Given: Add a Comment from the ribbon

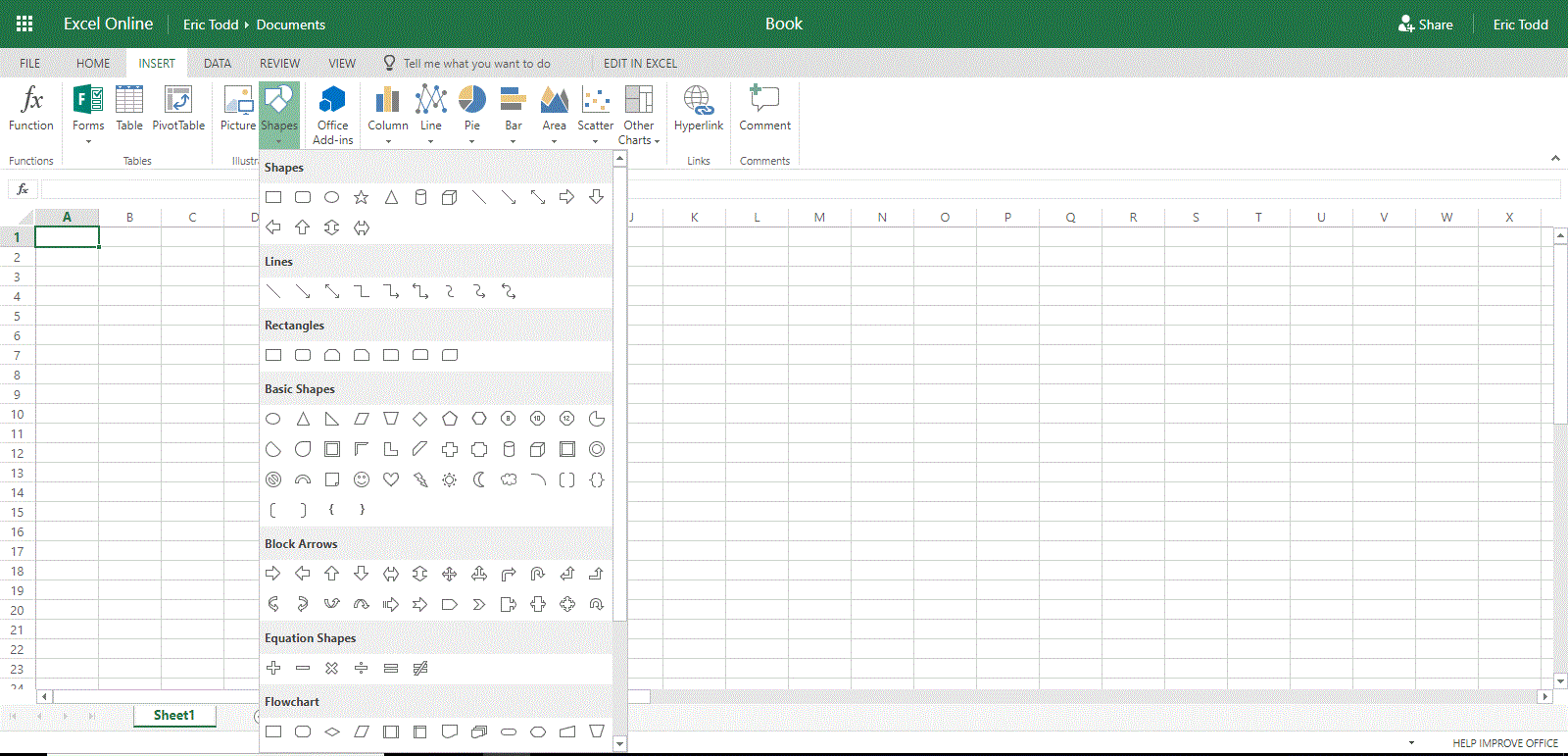Looking at the screenshot, I should tap(764, 110).
